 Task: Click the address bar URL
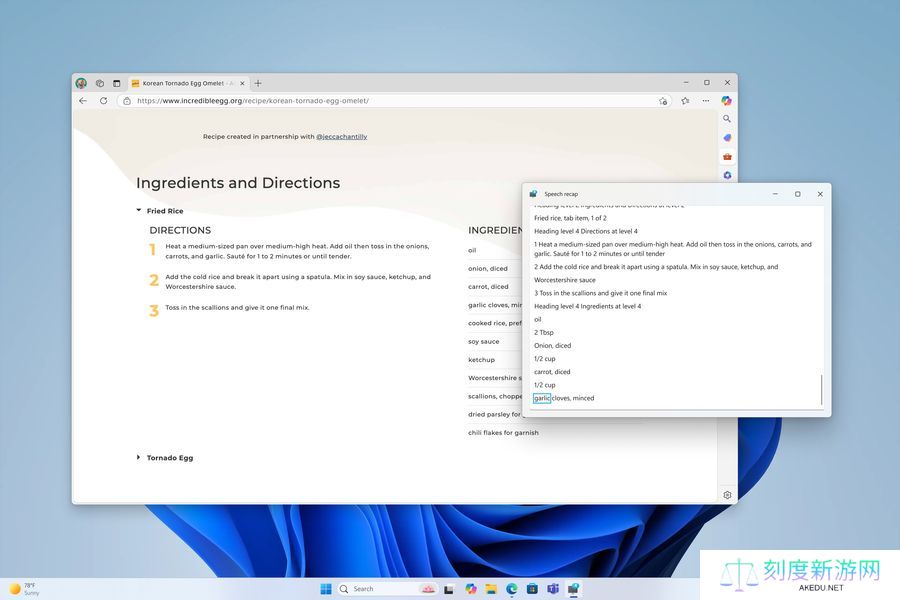click(x=253, y=100)
